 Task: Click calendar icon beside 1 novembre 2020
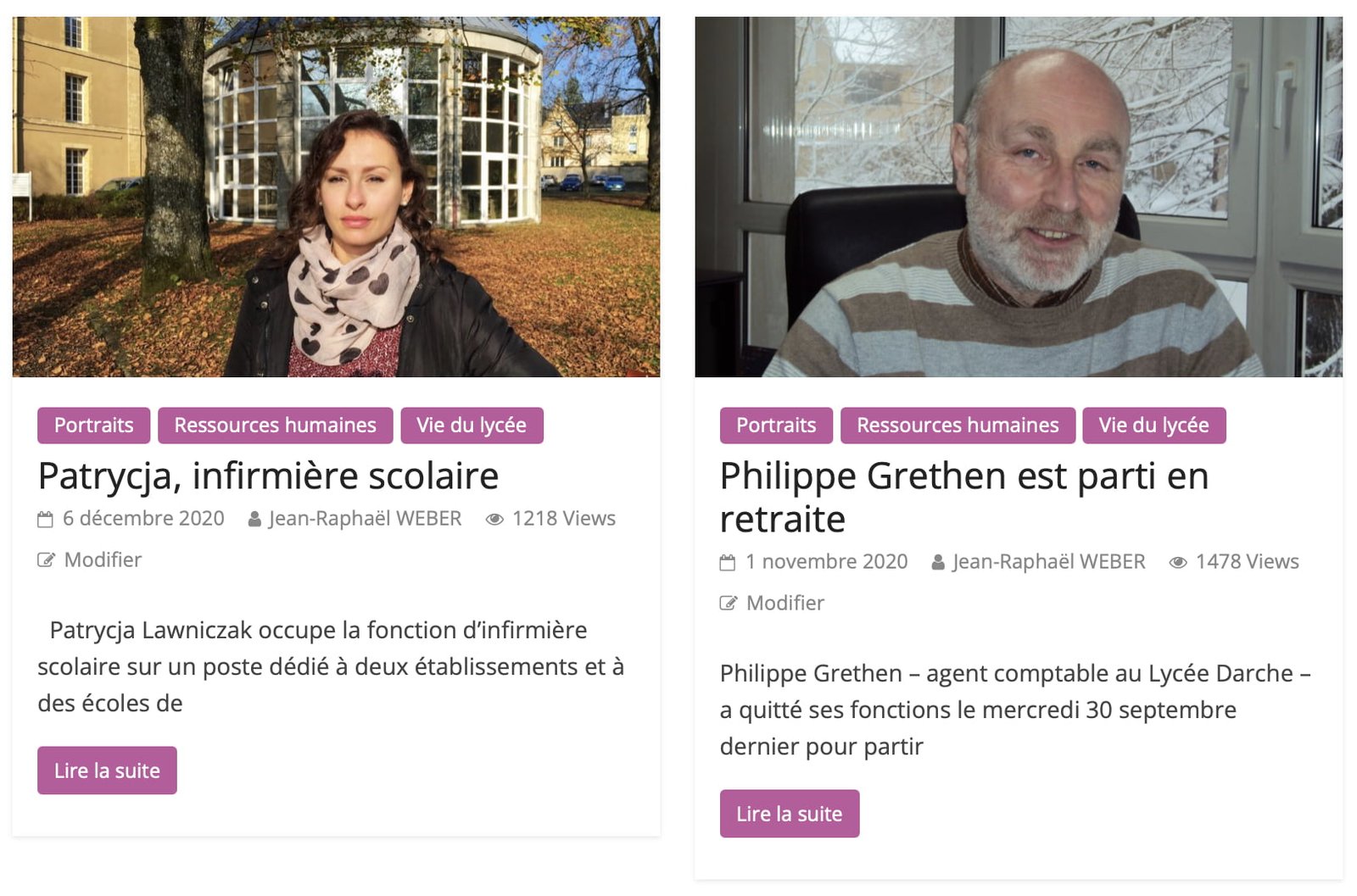(728, 563)
